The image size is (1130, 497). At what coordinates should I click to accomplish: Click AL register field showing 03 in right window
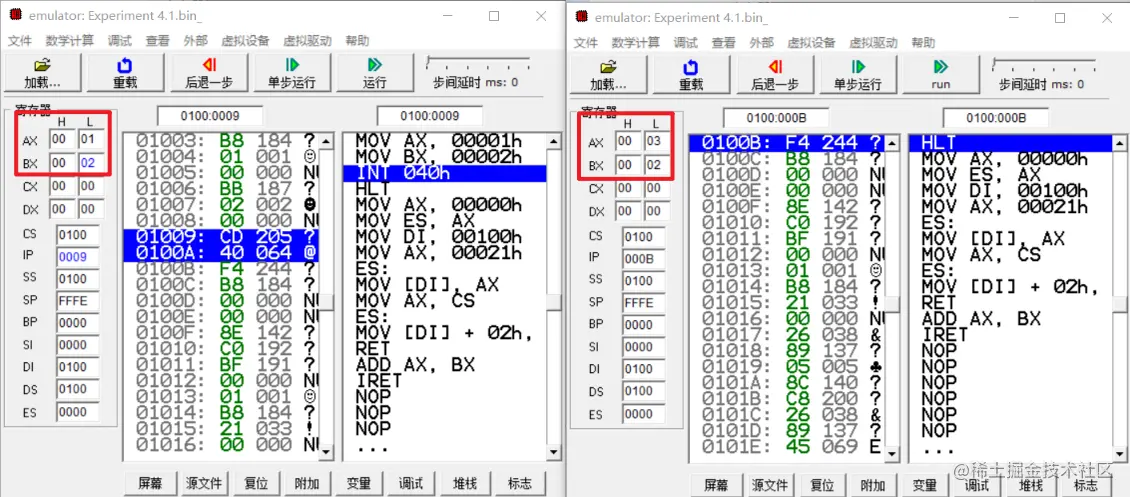(657, 141)
